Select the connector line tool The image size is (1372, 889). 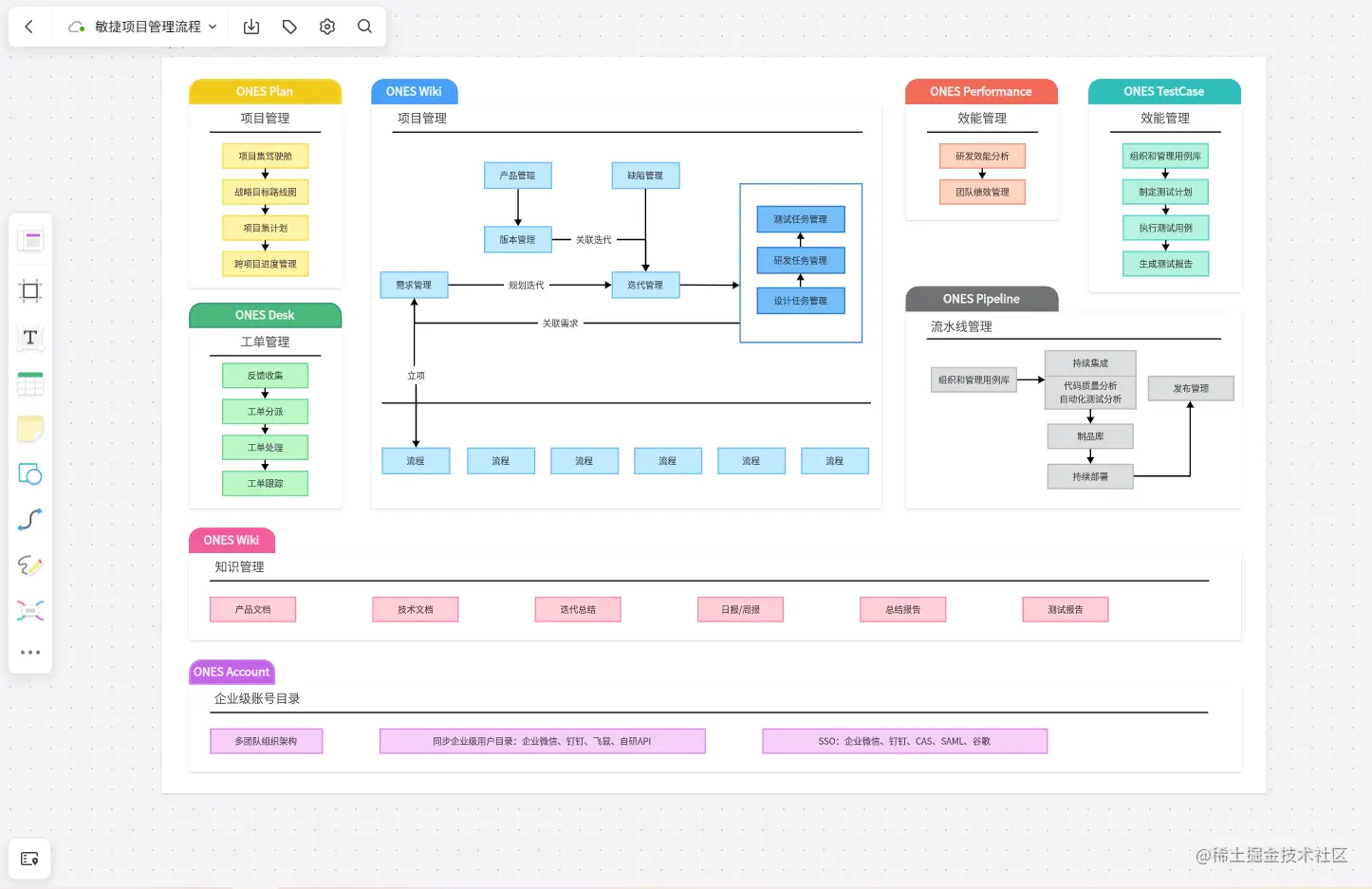click(x=30, y=520)
